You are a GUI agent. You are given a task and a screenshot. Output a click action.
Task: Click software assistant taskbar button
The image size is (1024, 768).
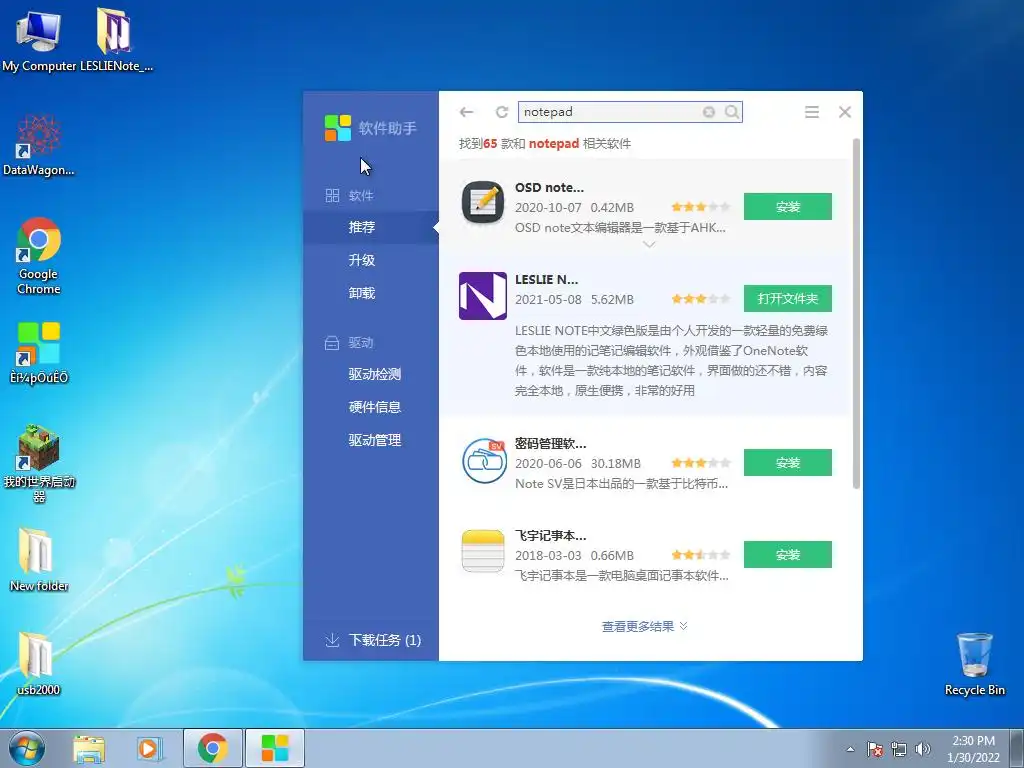pos(274,748)
